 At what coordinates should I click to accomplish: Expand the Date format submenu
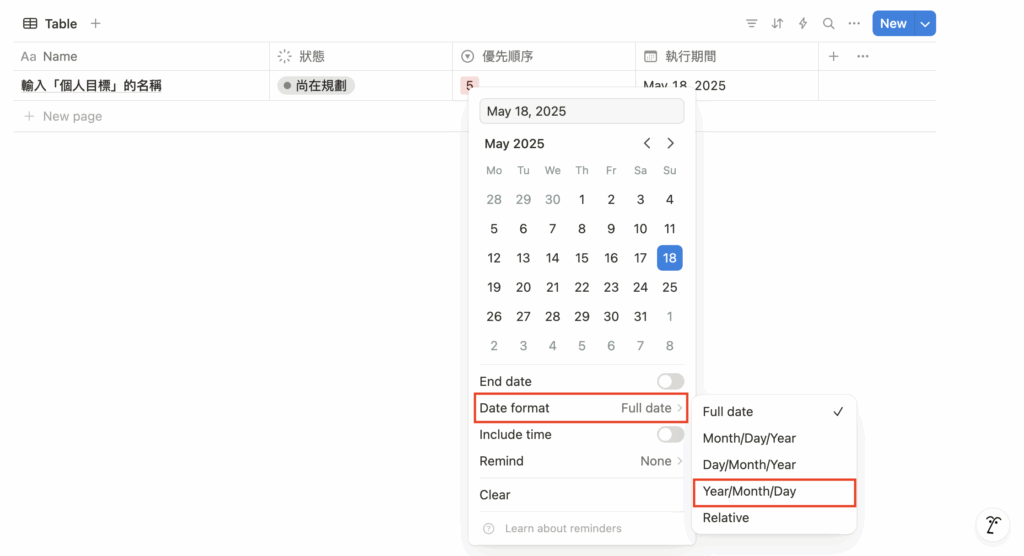tap(581, 408)
